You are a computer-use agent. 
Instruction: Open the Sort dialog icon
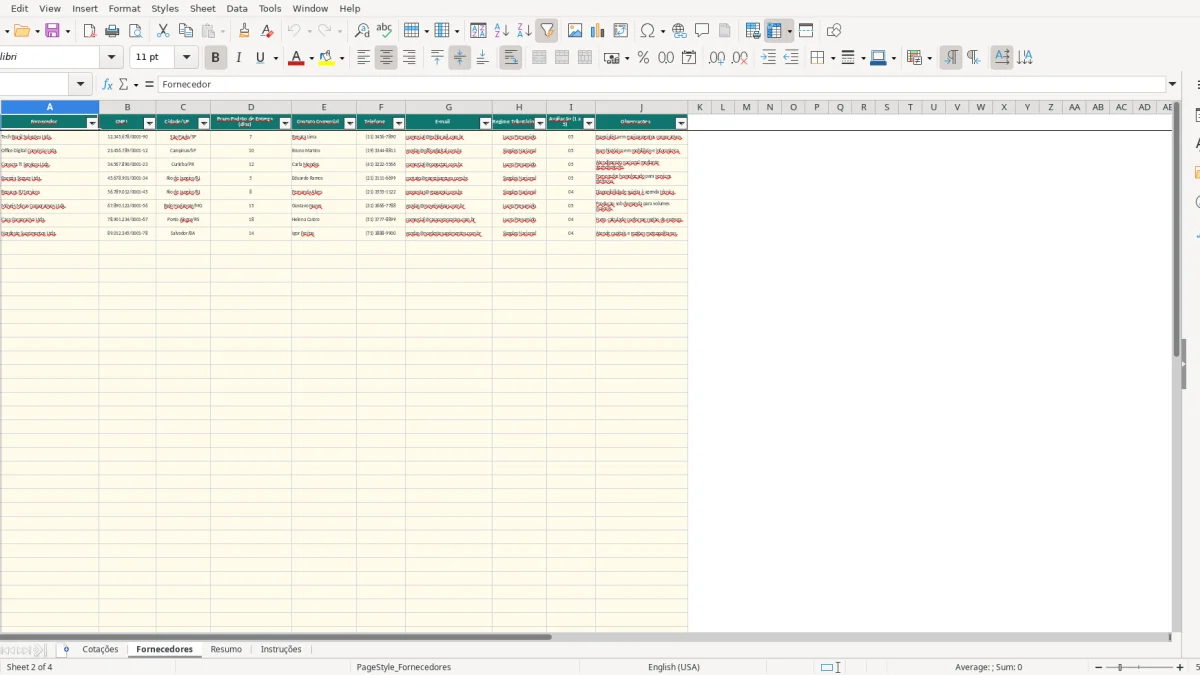[x=479, y=31]
